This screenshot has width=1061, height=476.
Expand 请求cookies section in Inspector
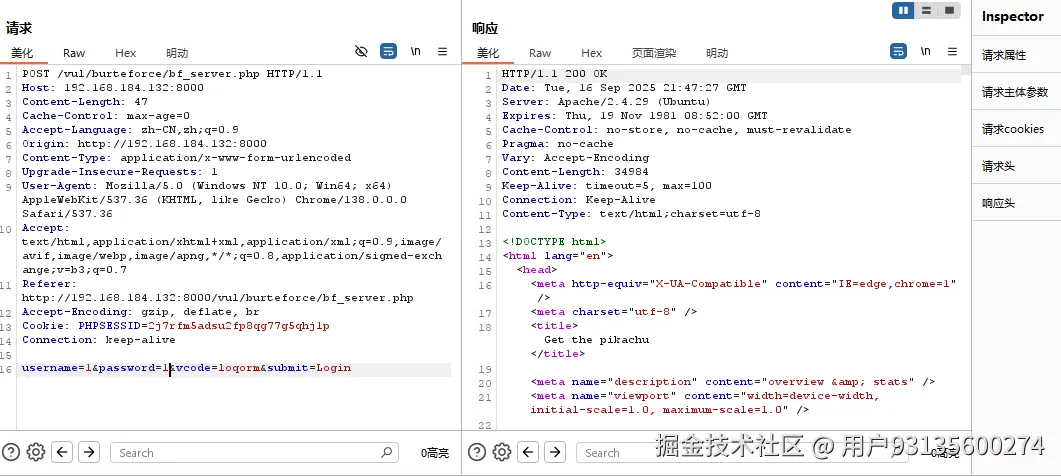pos(1016,129)
